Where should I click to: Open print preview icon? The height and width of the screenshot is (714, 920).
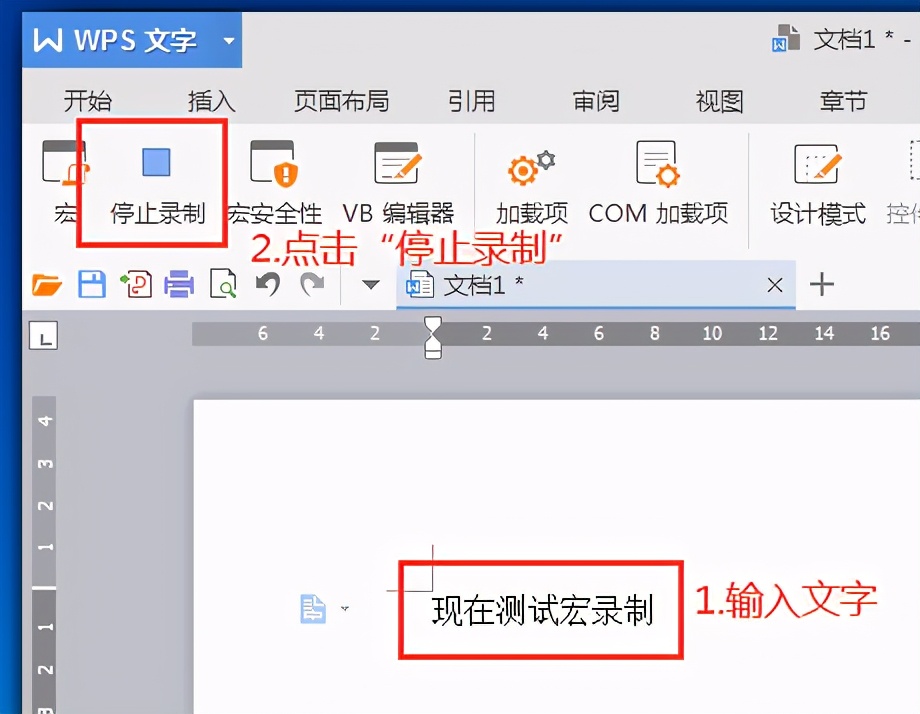coord(223,285)
